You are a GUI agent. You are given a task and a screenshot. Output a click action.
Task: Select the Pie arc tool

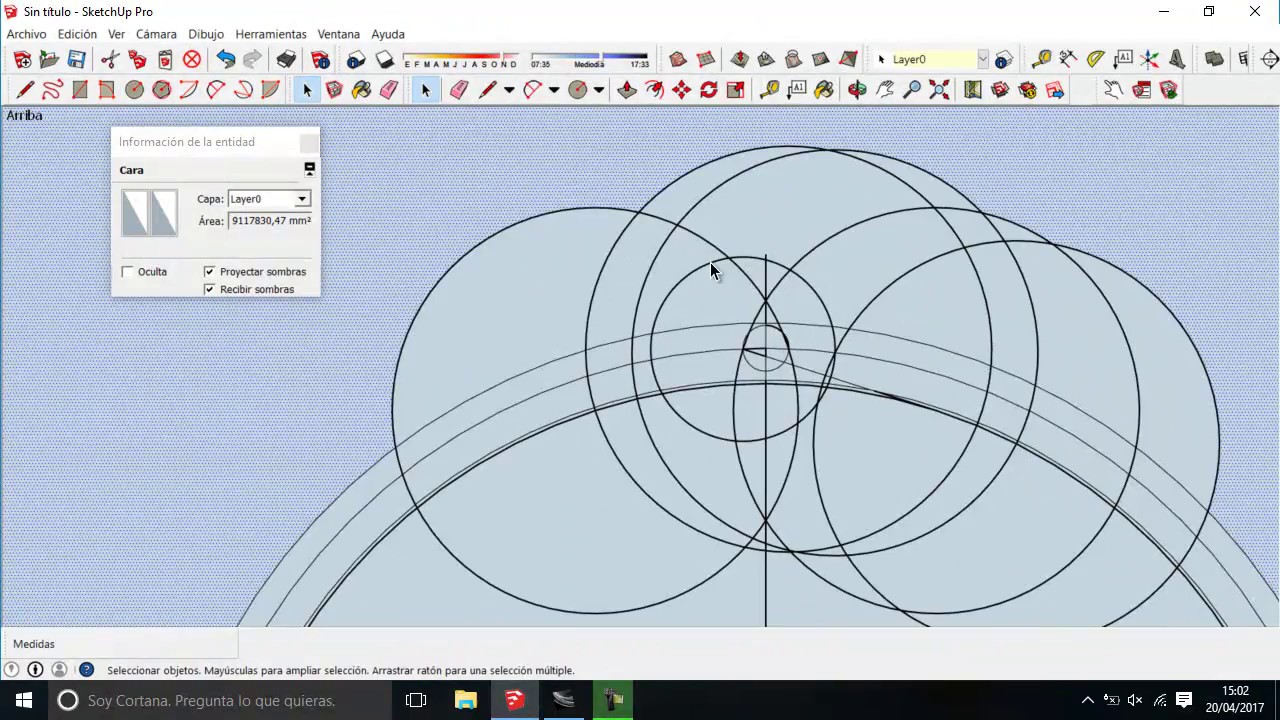[x=270, y=90]
